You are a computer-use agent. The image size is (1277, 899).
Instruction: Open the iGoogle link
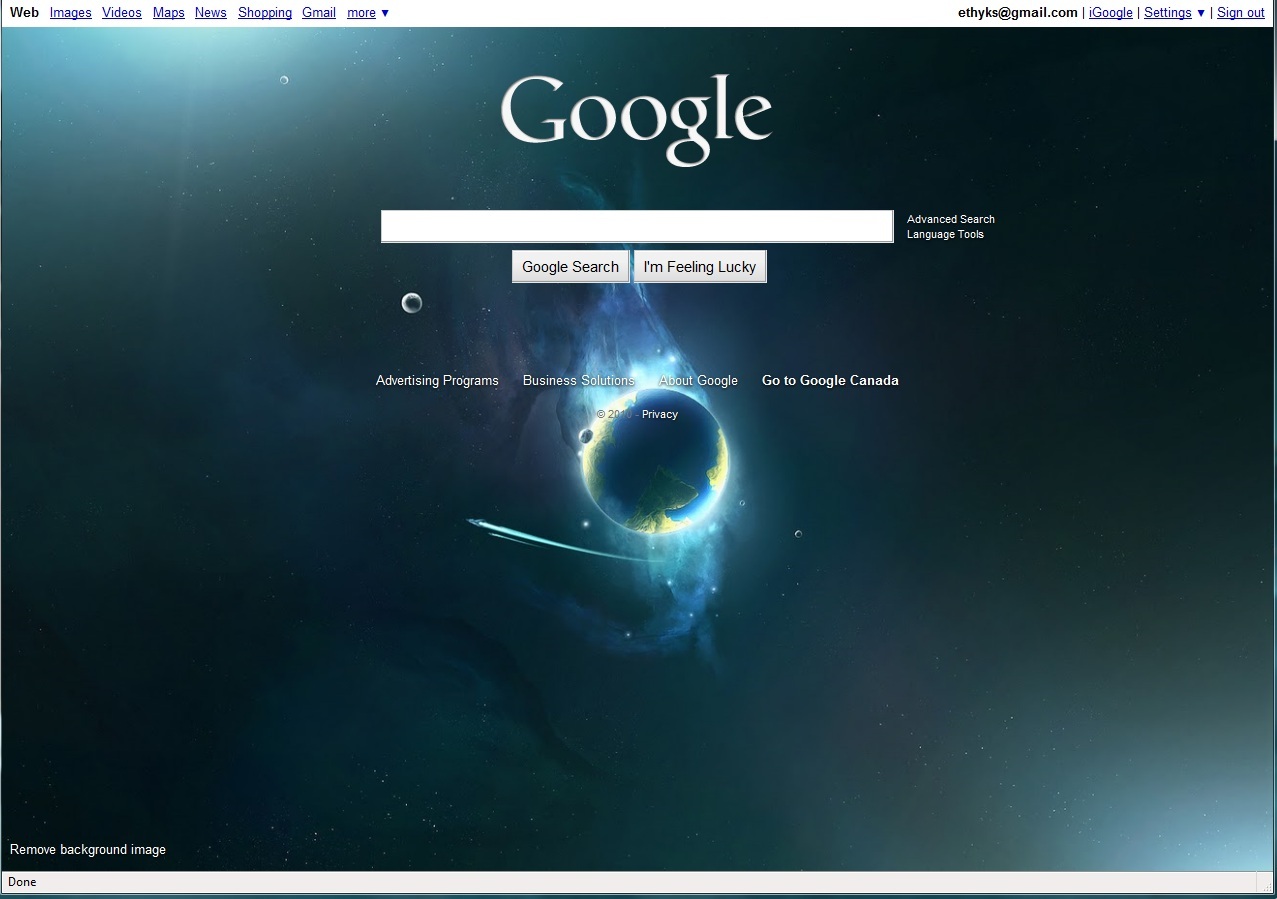pyautogui.click(x=1111, y=13)
